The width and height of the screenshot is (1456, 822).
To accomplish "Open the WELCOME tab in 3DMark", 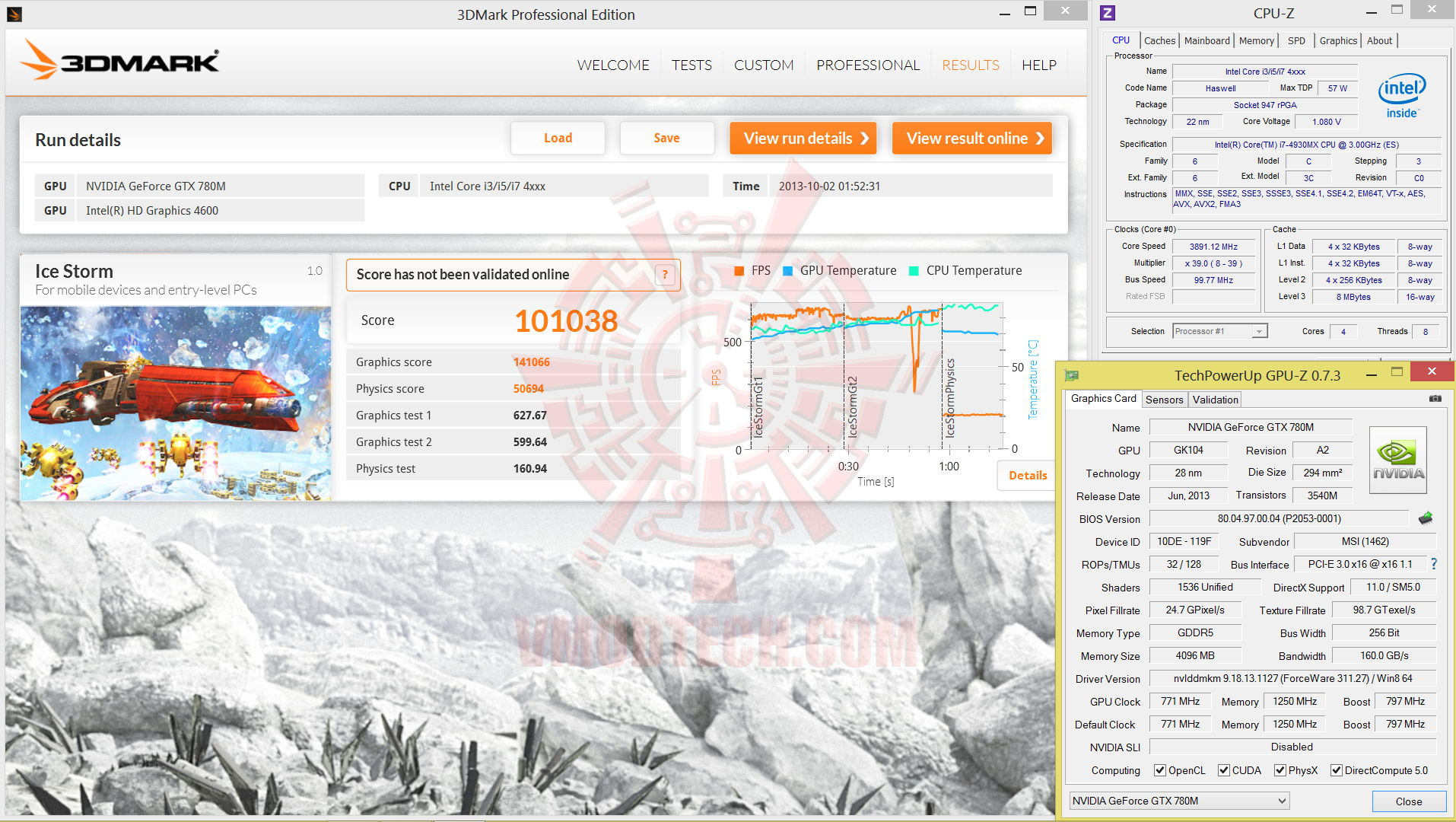I will 613,65.
